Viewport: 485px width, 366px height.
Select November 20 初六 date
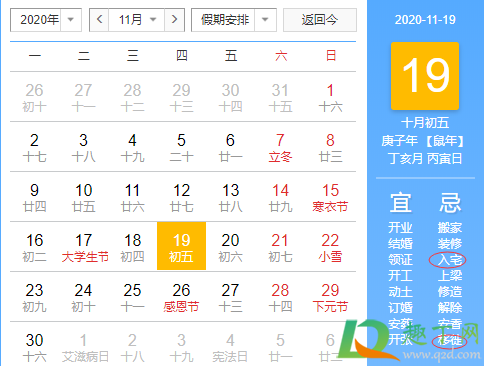coord(230,247)
